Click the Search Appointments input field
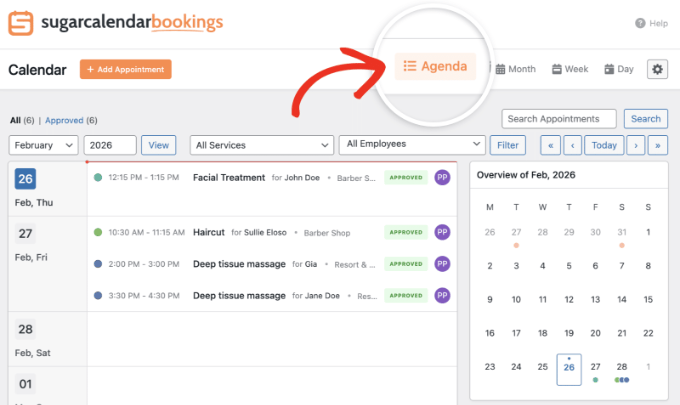This screenshot has width=680, height=405. (x=558, y=119)
